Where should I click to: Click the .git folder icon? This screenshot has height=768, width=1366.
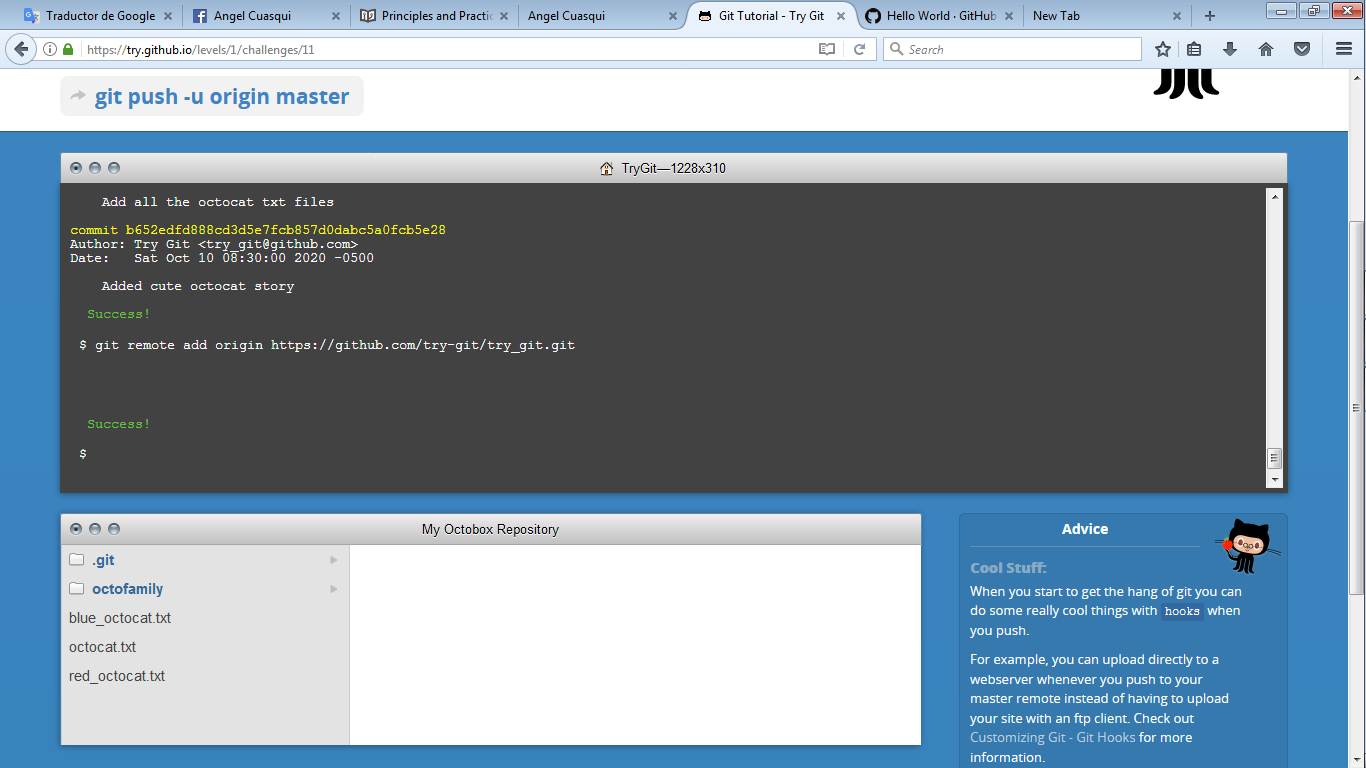[76, 560]
